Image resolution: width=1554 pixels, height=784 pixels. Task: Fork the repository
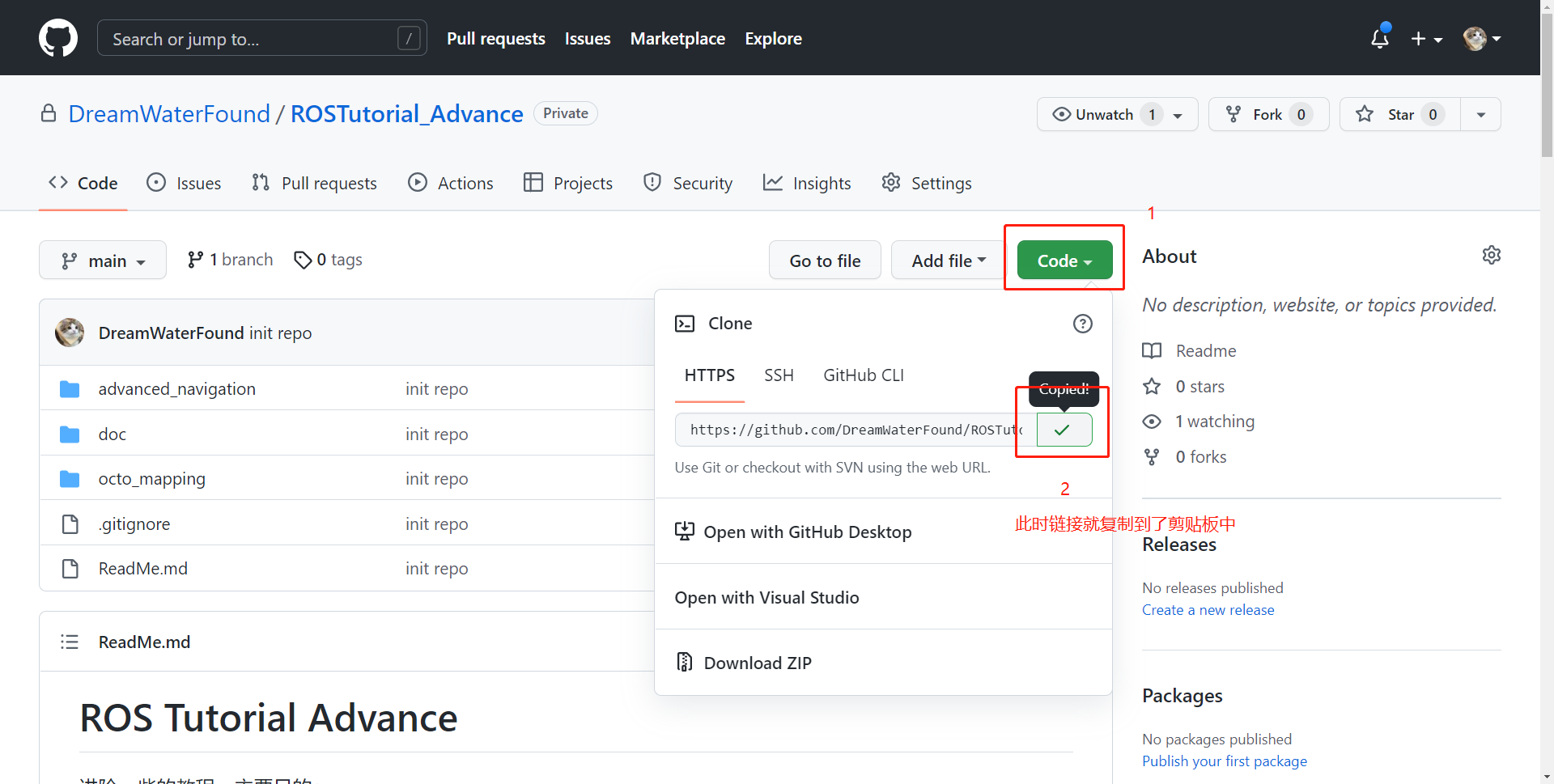1268,114
